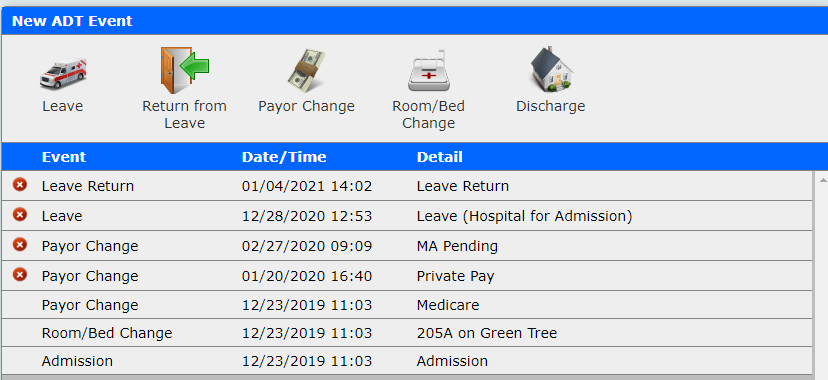Choose the Room/Bed Change bed icon

(x=428, y=70)
